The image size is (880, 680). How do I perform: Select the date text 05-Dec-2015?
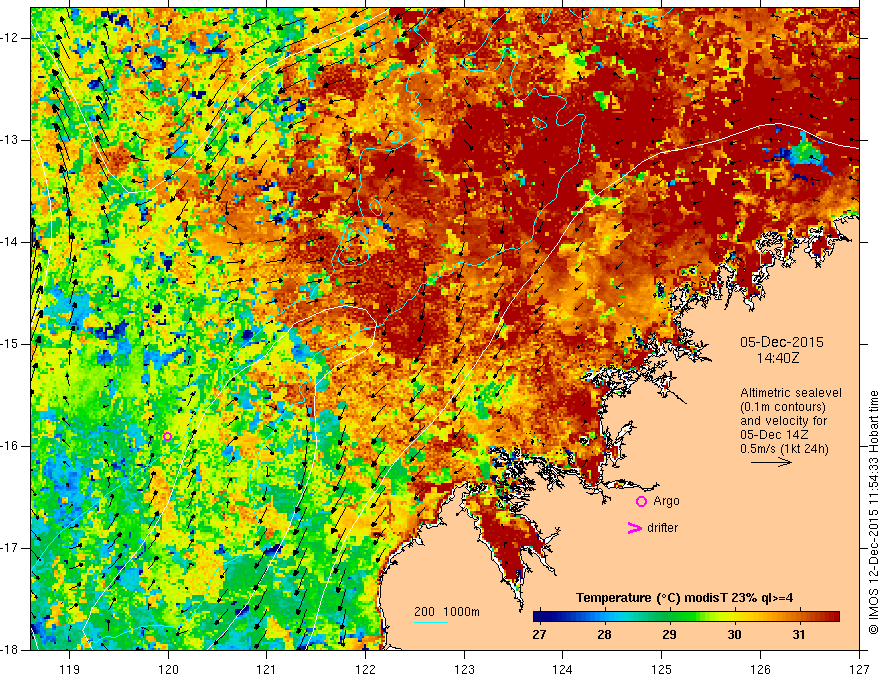[x=782, y=342]
